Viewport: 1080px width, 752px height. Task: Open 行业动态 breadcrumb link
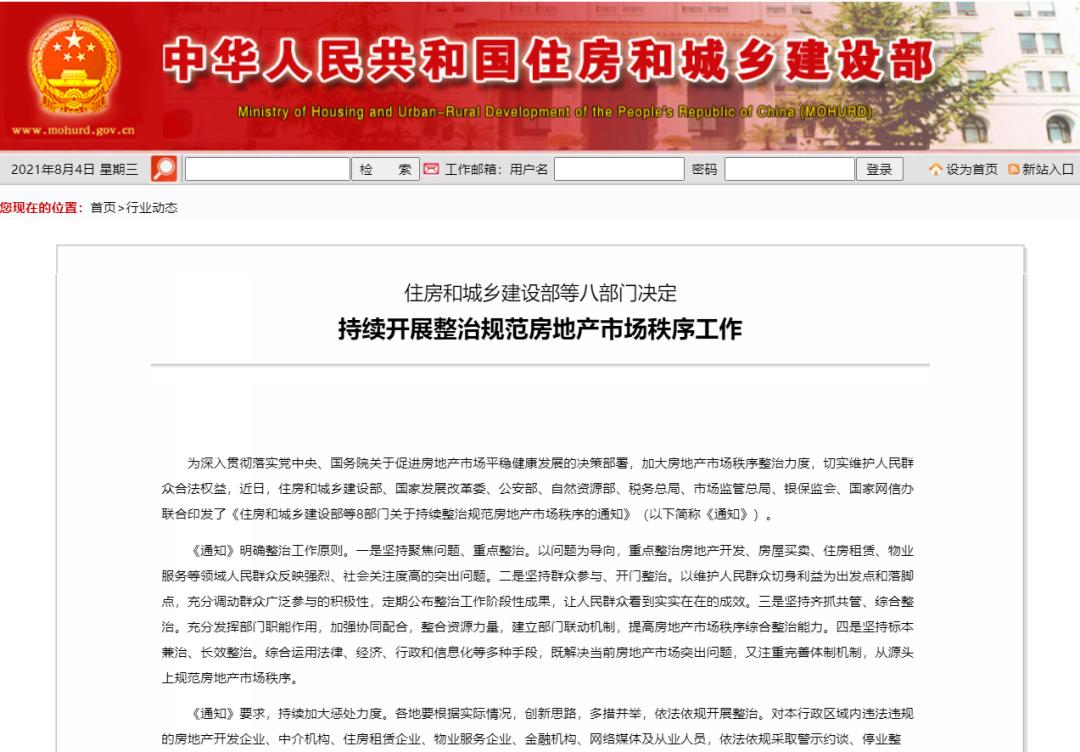pyautogui.click(x=152, y=207)
